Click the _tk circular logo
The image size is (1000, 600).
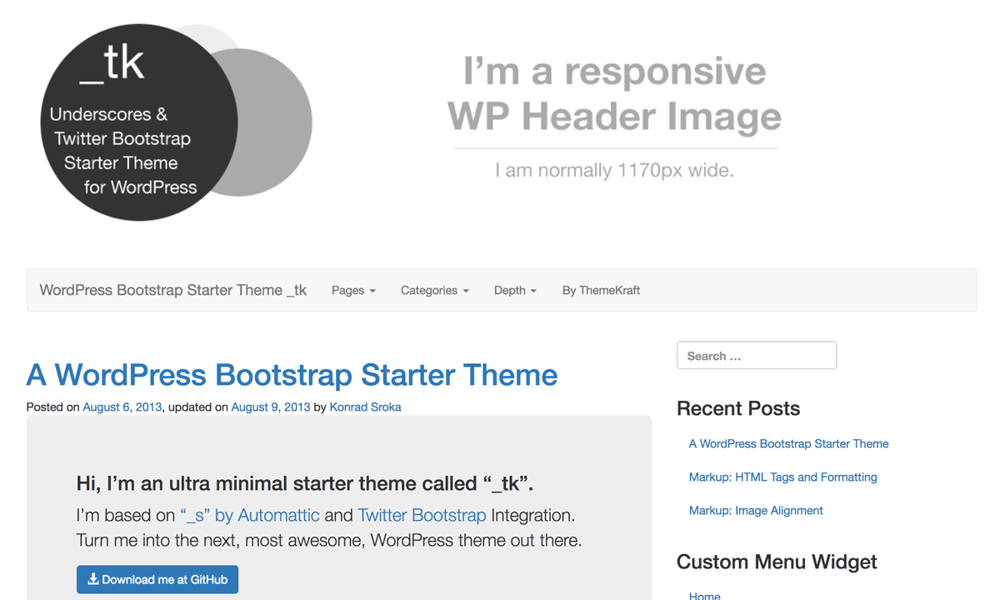click(x=139, y=122)
